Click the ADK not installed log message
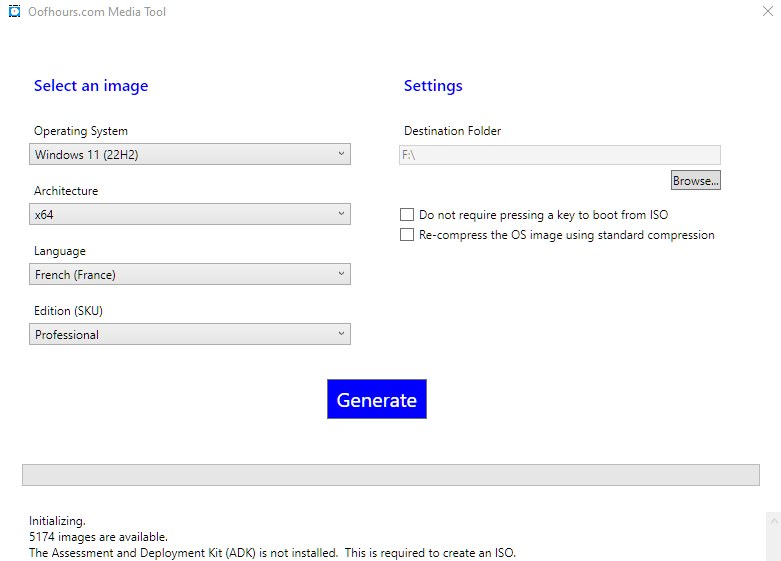 [x=272, y=553]
